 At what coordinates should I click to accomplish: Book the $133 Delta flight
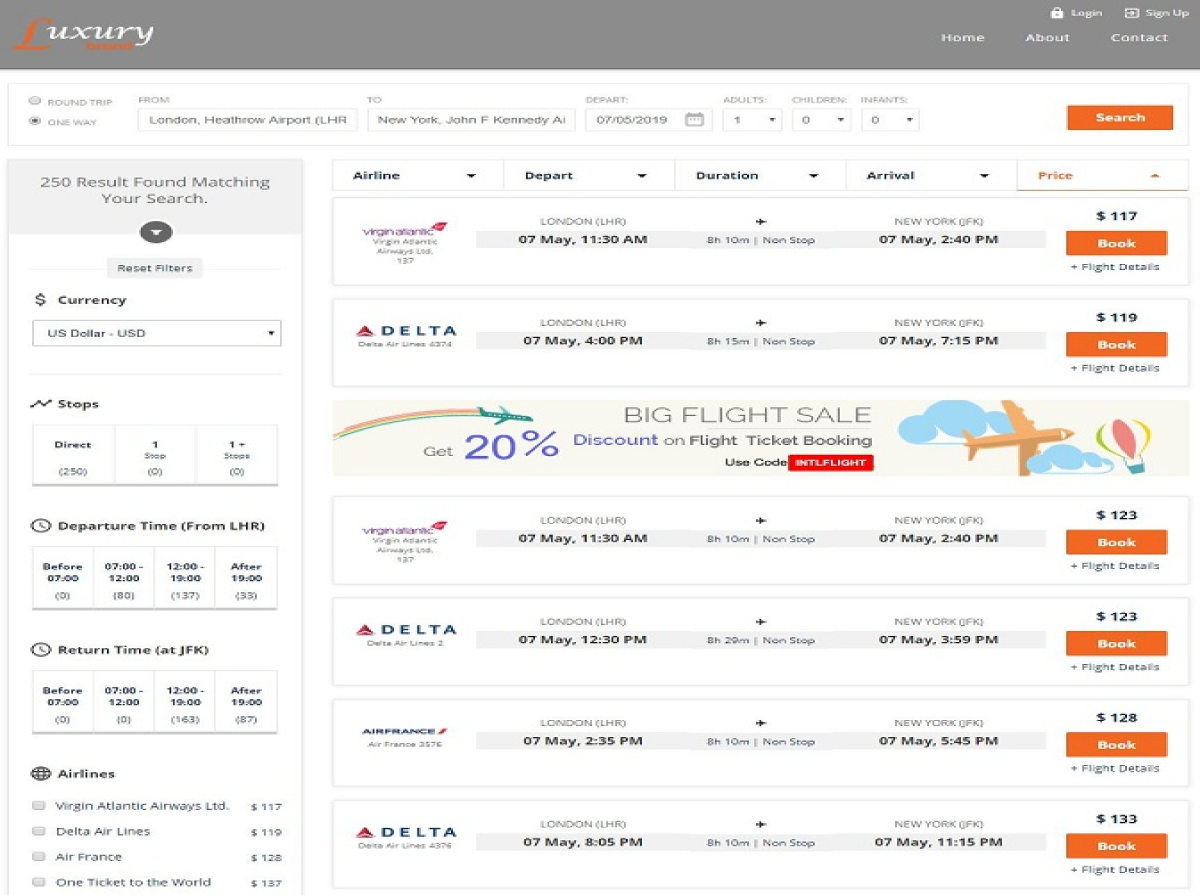(1116, 846)
